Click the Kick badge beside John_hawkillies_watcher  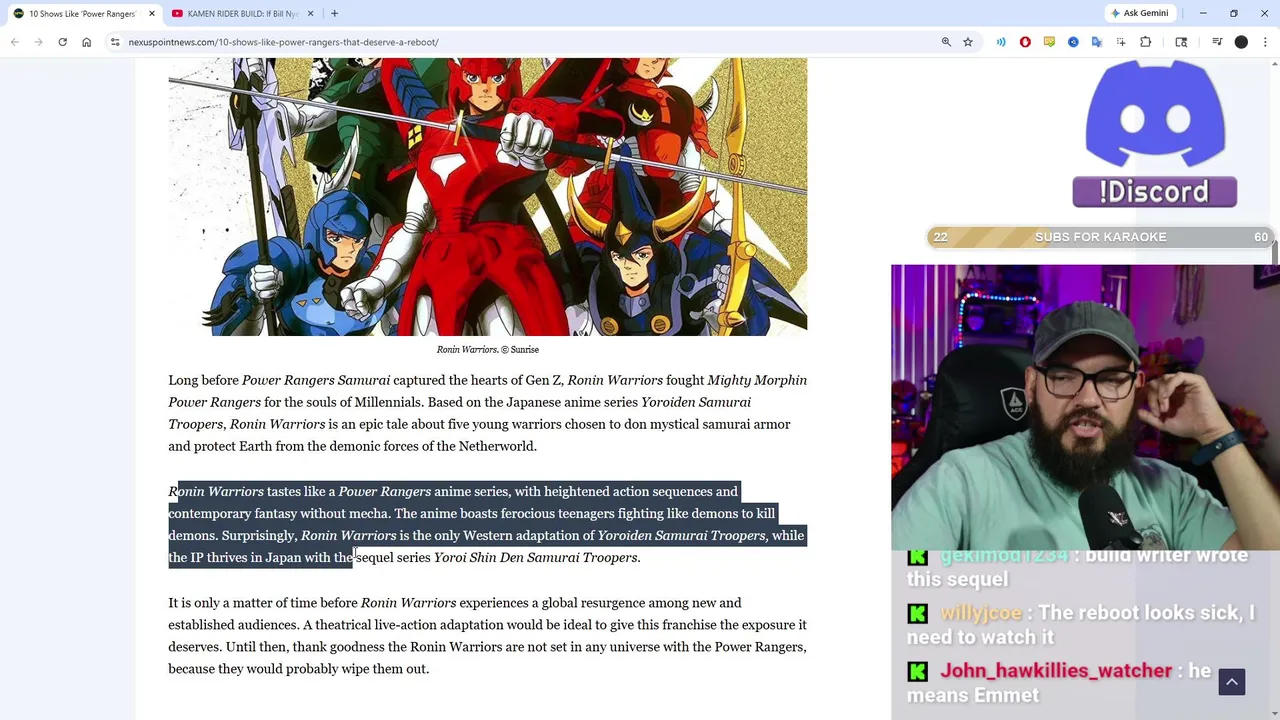(x=918, y=671)
